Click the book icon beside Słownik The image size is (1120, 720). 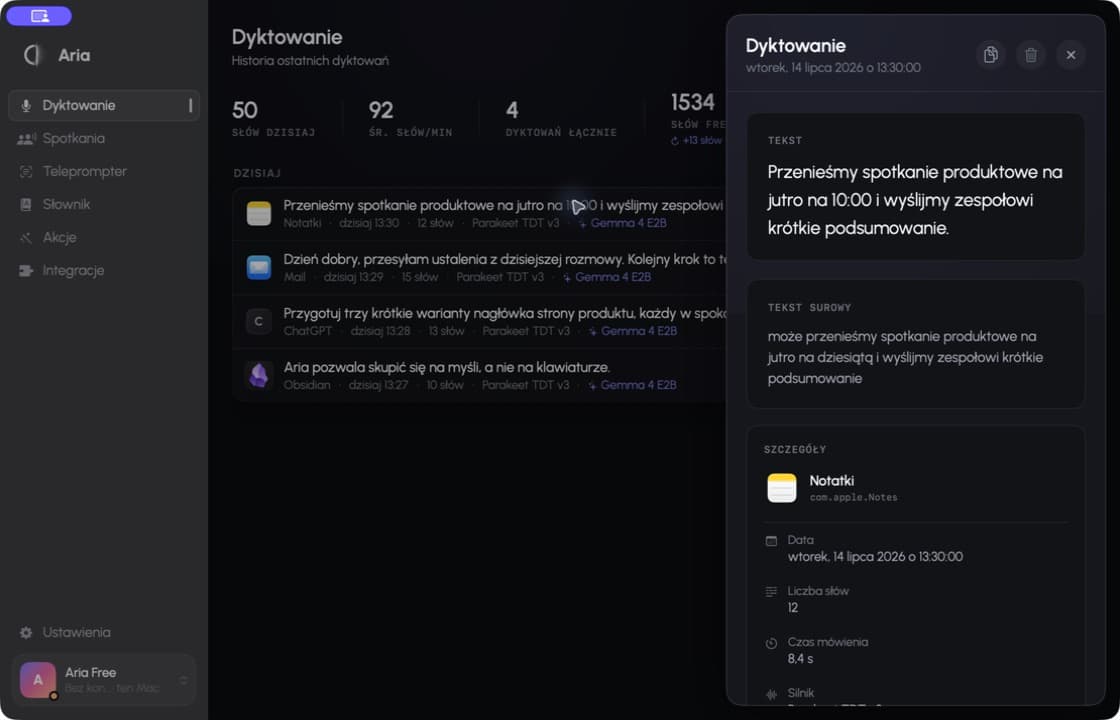(26, 204)
